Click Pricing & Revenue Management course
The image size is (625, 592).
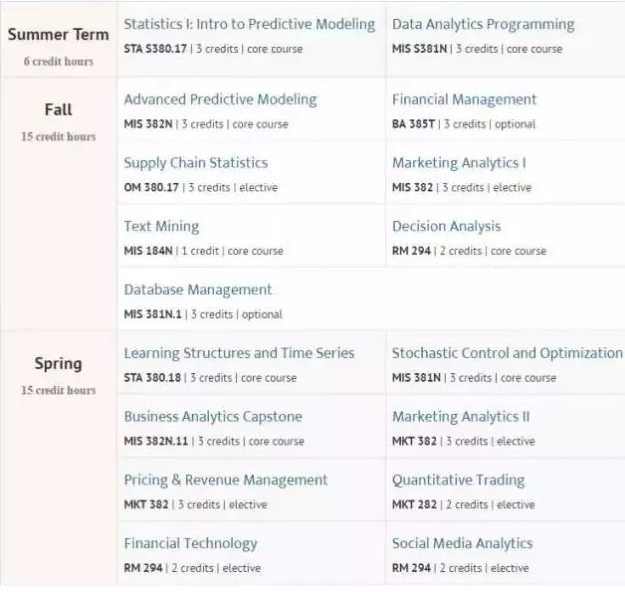(226, 480)
